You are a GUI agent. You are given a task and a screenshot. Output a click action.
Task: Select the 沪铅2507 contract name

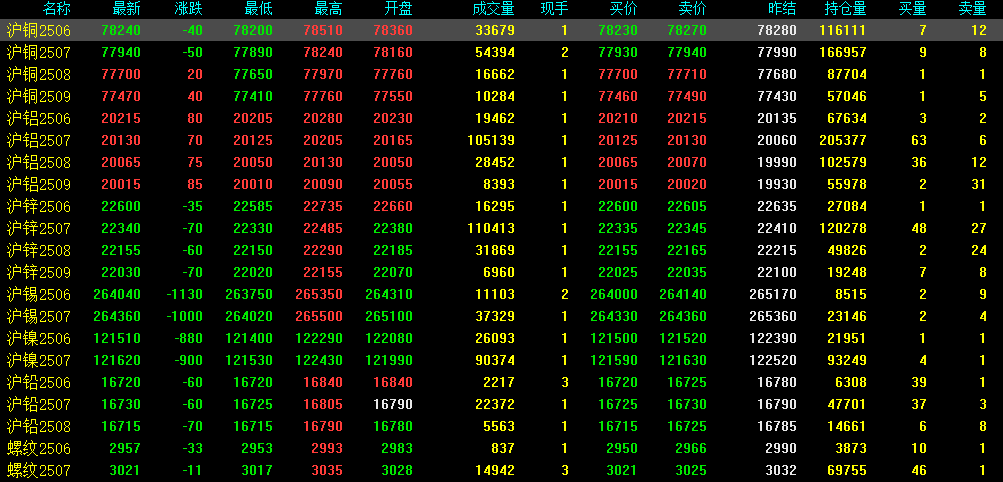click(38, 405)
